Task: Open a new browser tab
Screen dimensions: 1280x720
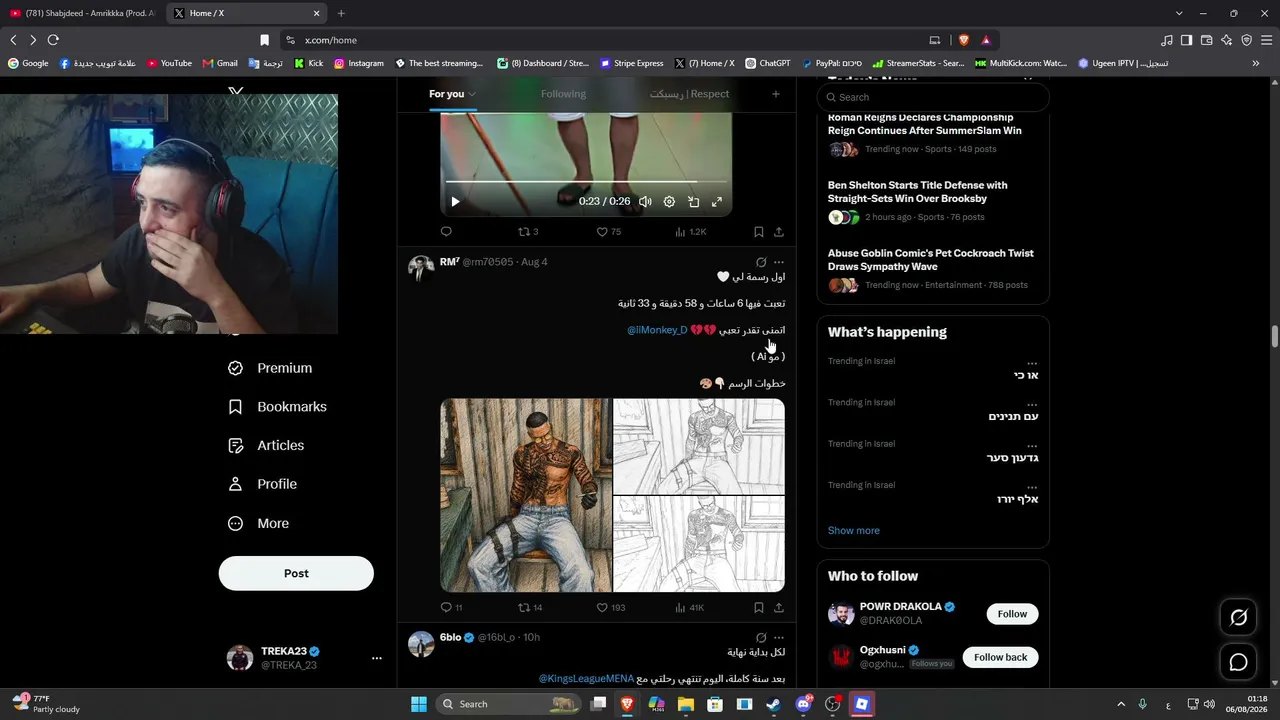Action: tap(341, 13)
